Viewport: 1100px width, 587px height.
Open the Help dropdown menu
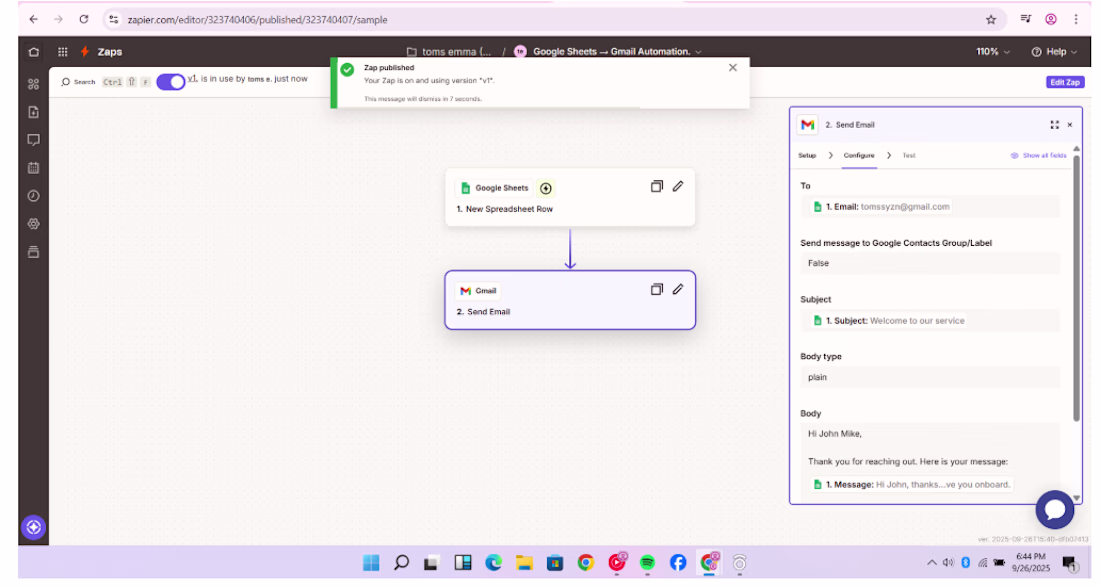(1054, 52)
